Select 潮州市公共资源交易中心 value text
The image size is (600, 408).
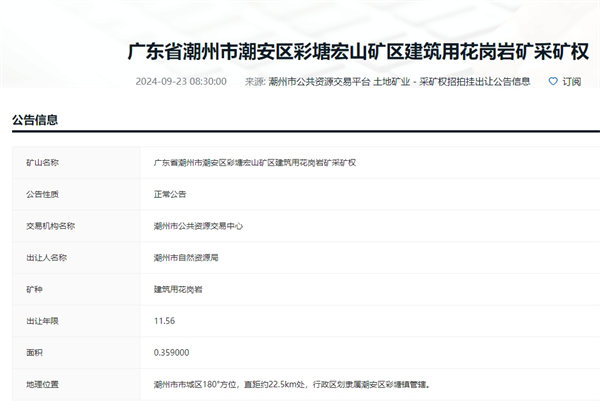198,225
